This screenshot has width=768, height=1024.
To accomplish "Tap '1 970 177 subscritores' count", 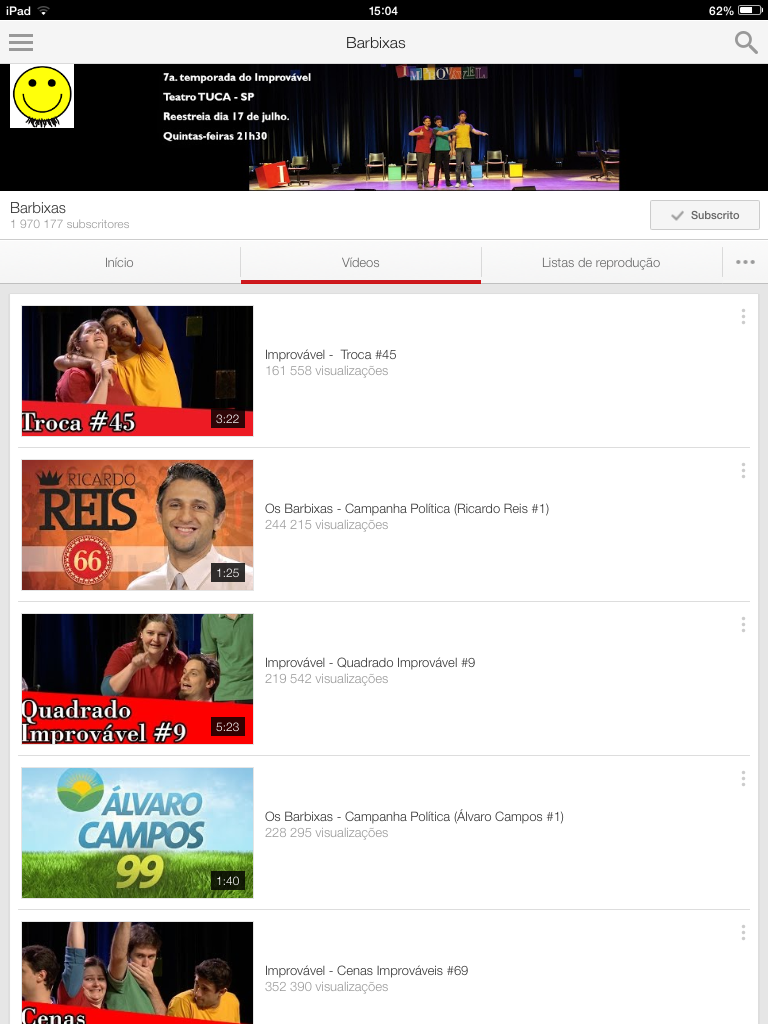I will [70, 224].
